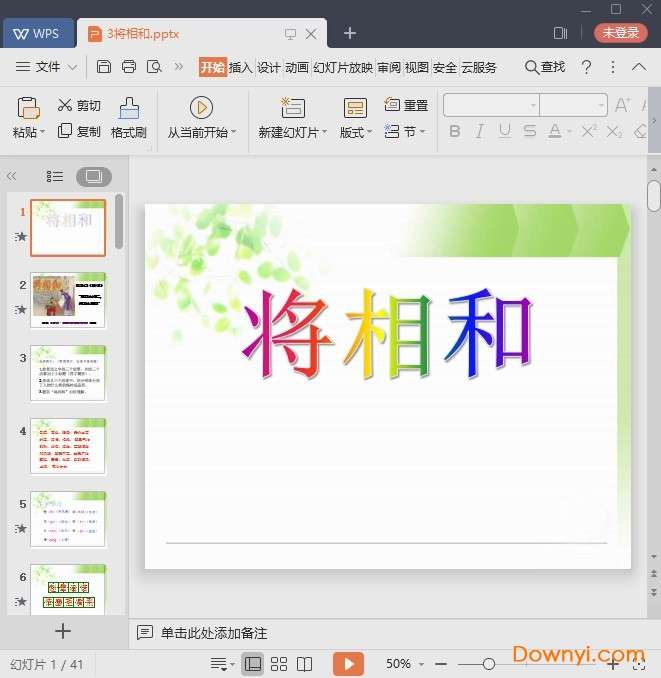
Task: Open 从当前开始 dropdown arrow
Action: coord(234,131)
